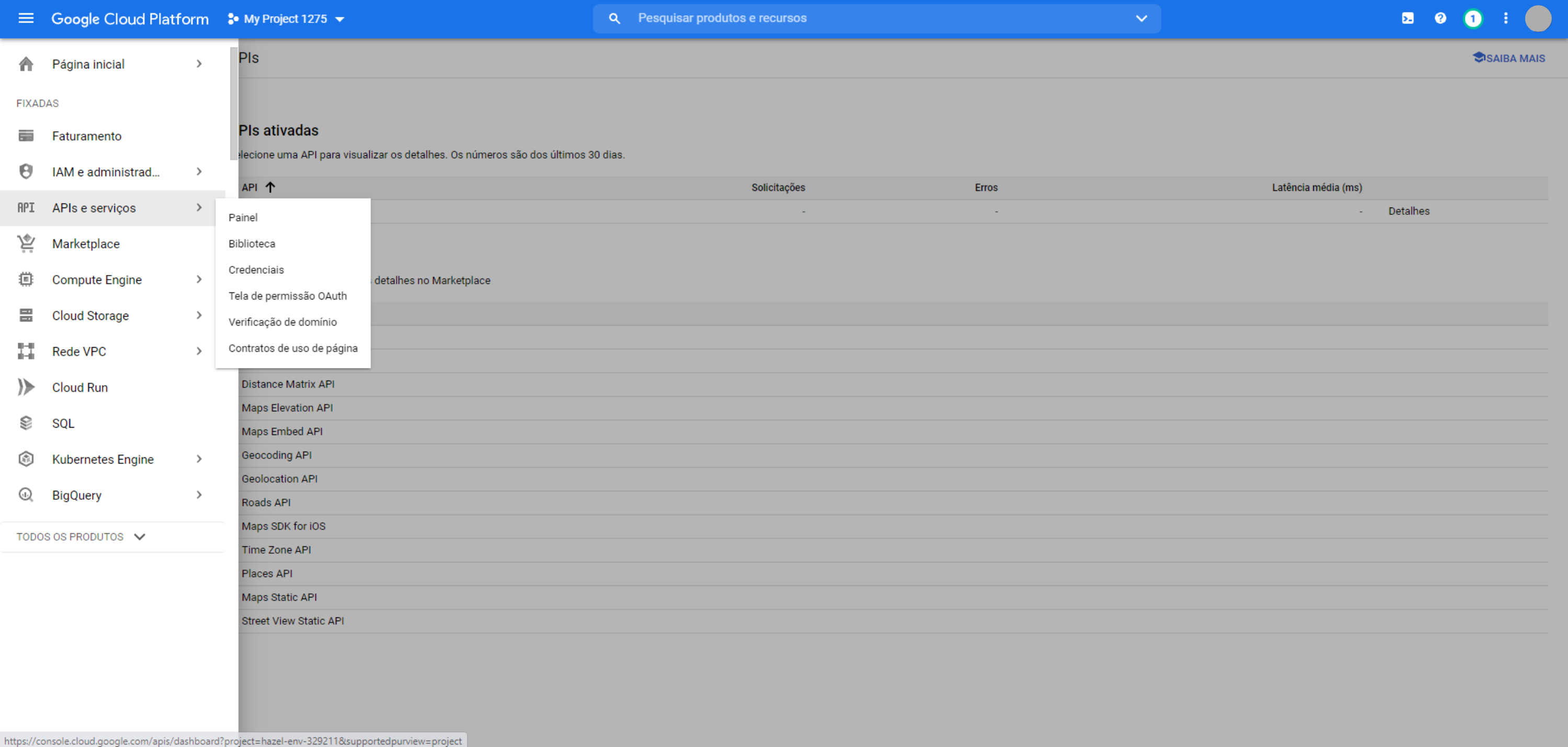The width and height of the screenshot is (1568, 747).
Task: Open the Places API row
Action: coord(893,574)
